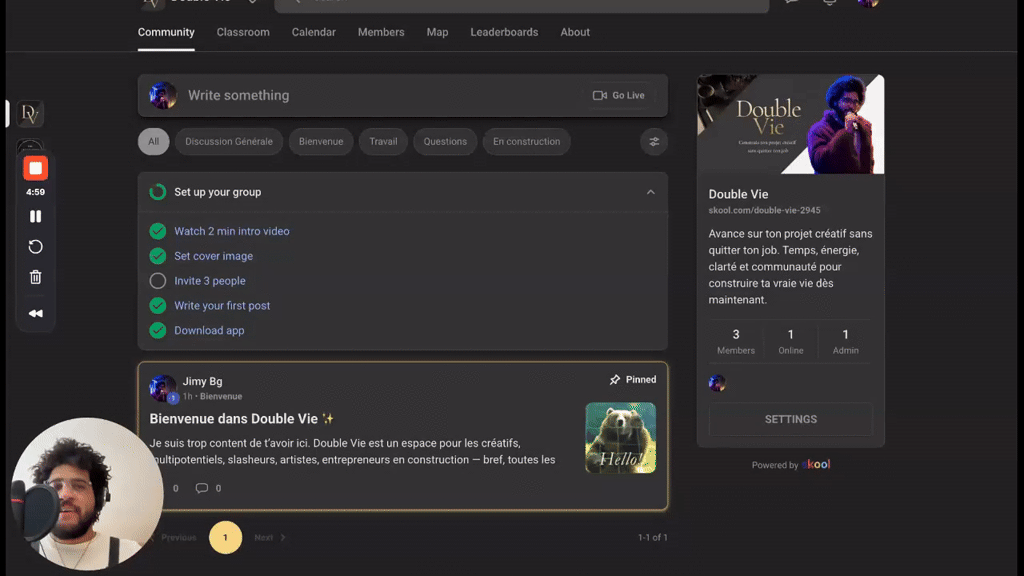
Task: Stop the screen recording
Action: pos(35,168)
